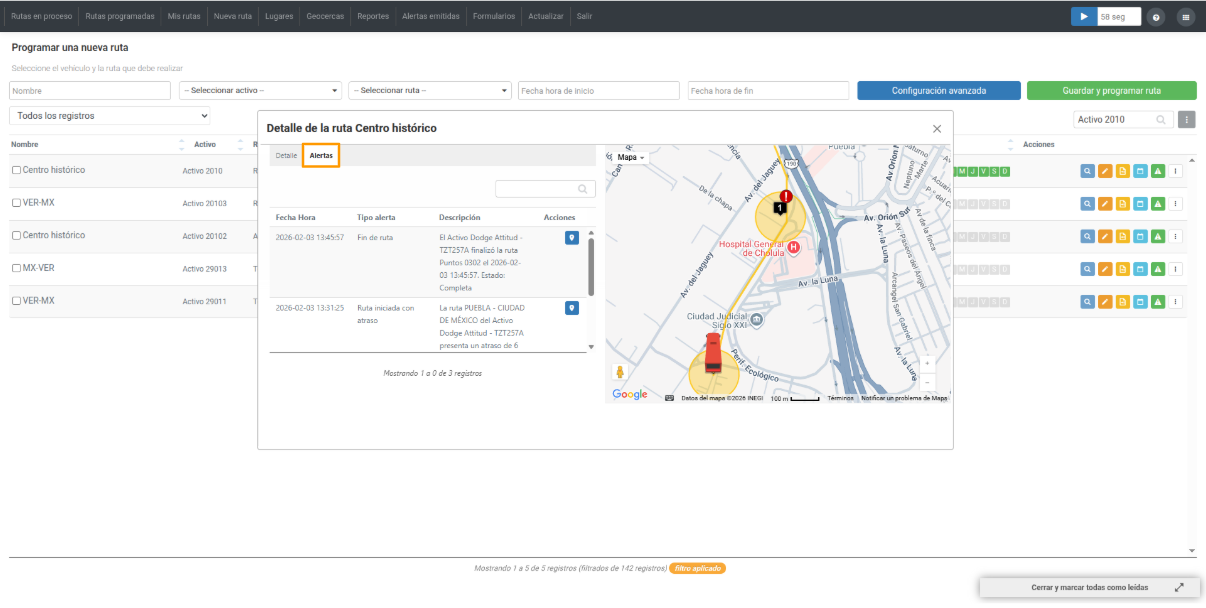Open the Seleccionar activo dropdown

pos(260,91)
